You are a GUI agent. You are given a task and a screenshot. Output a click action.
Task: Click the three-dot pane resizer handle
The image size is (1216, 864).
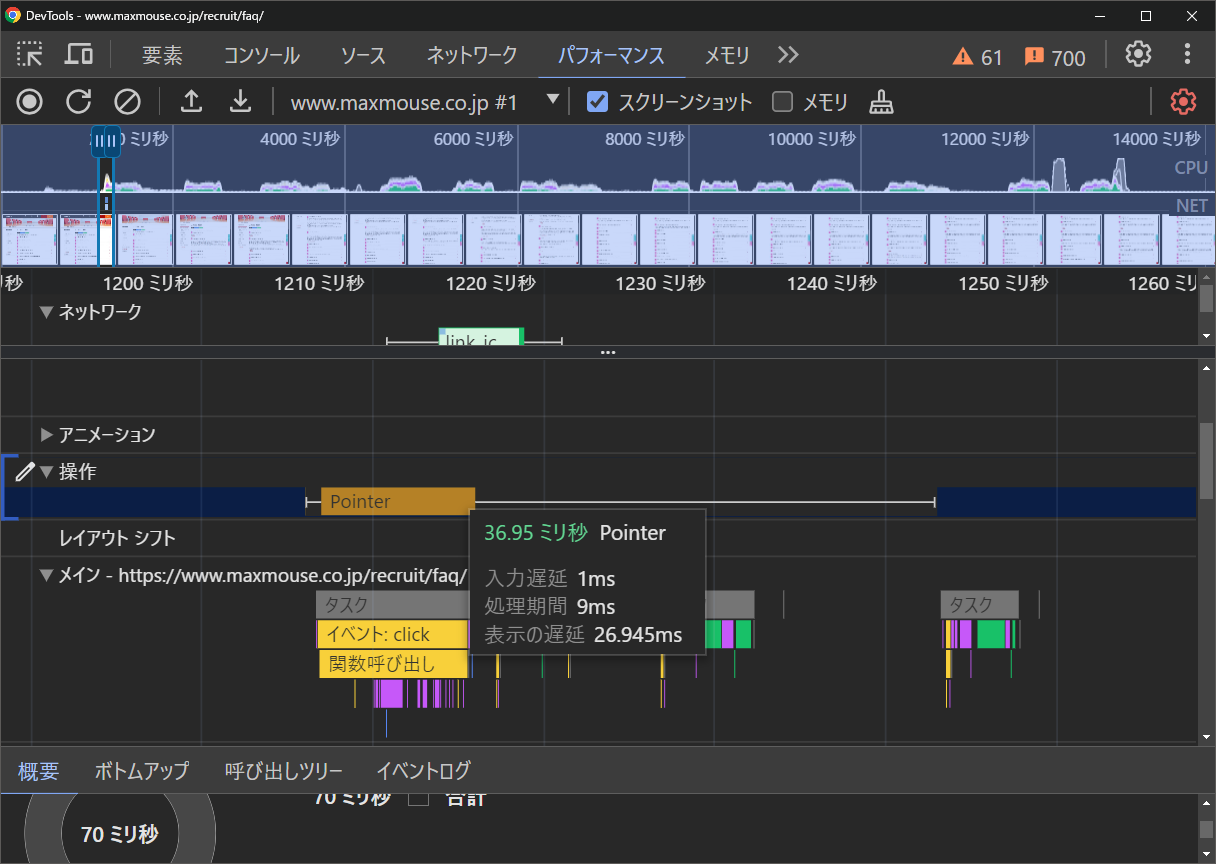(607, 352)
